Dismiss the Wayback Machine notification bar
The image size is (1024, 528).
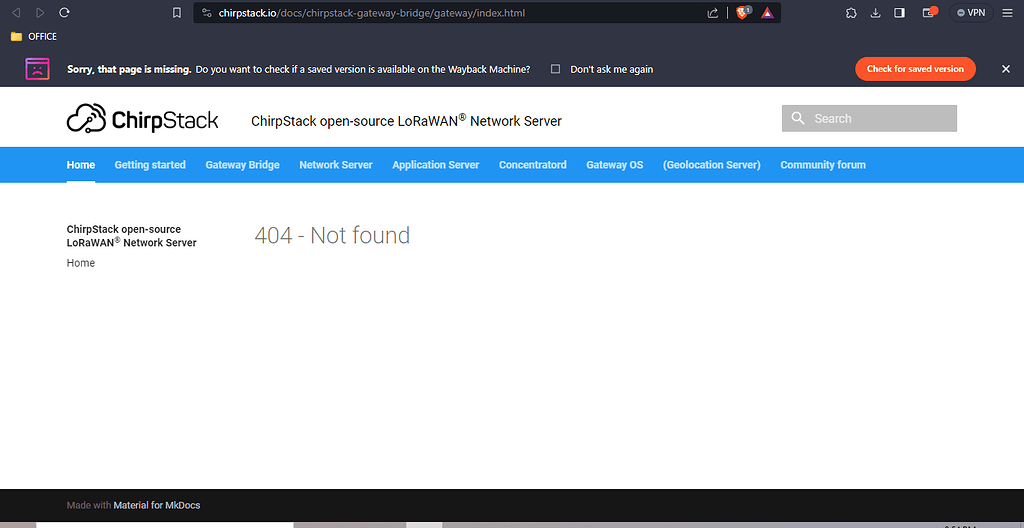coord(1006,69)
